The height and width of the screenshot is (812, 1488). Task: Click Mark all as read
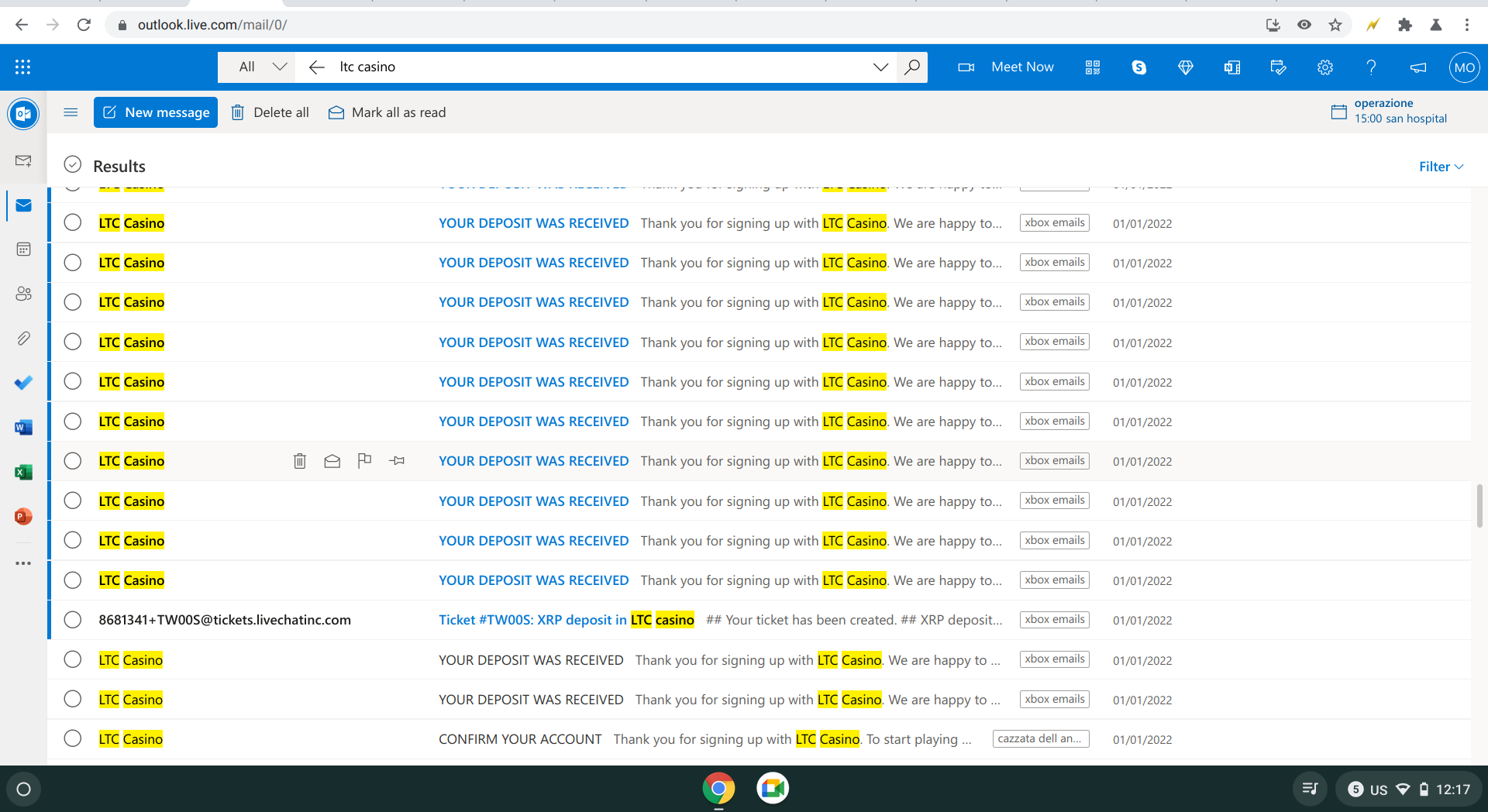387,112
